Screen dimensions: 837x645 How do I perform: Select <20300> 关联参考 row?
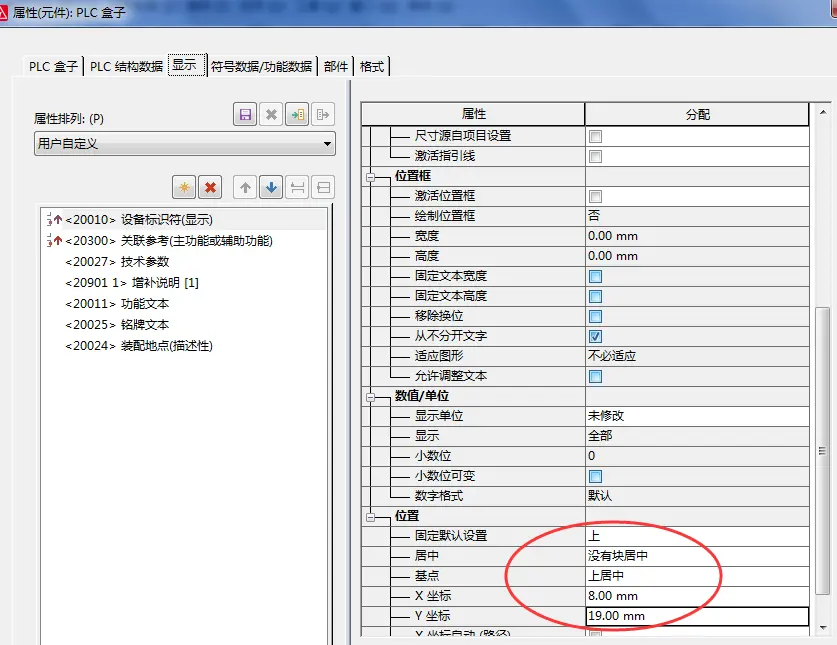185,241
